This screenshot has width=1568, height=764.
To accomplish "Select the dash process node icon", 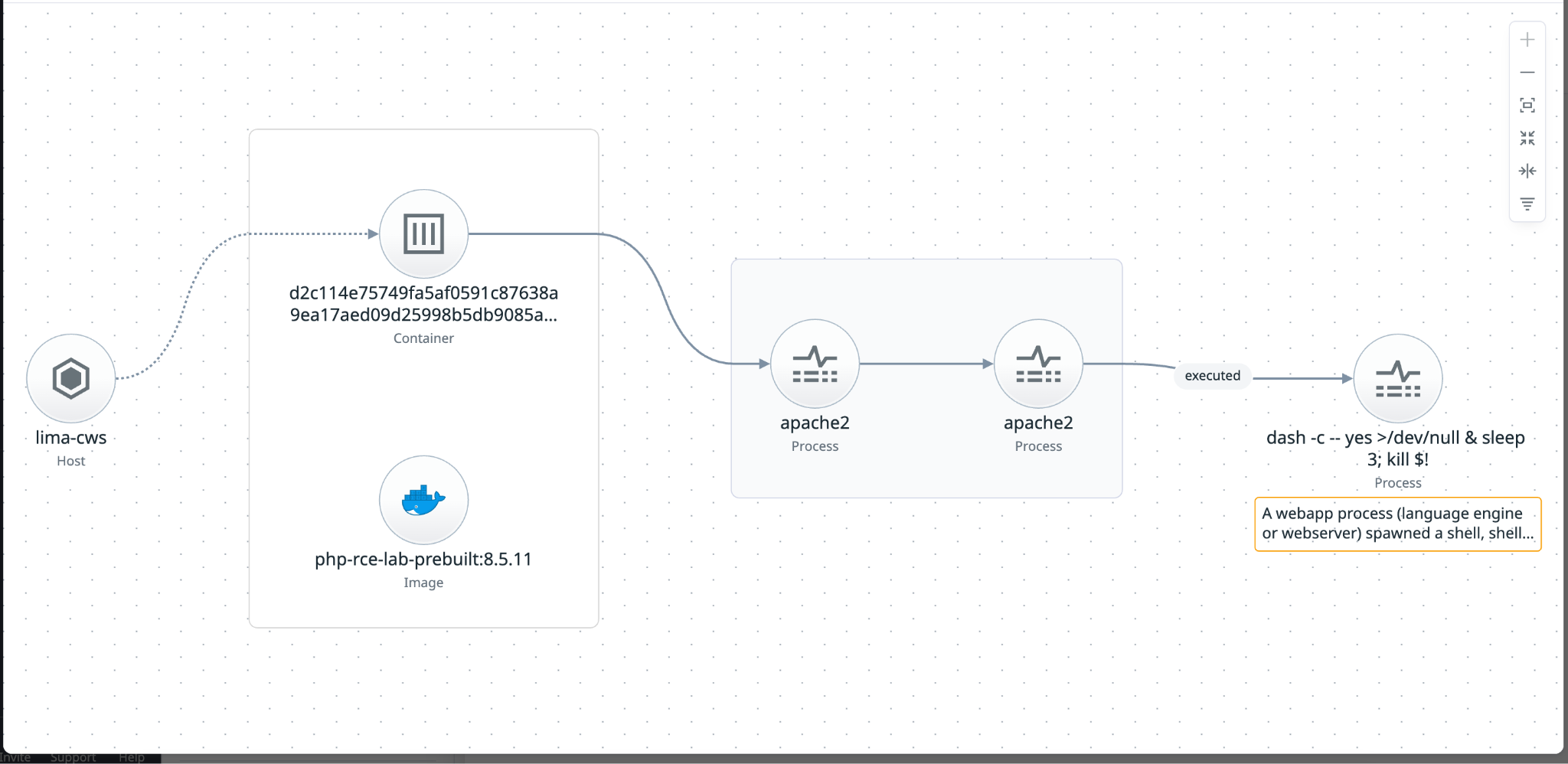I will [1398, 378].
